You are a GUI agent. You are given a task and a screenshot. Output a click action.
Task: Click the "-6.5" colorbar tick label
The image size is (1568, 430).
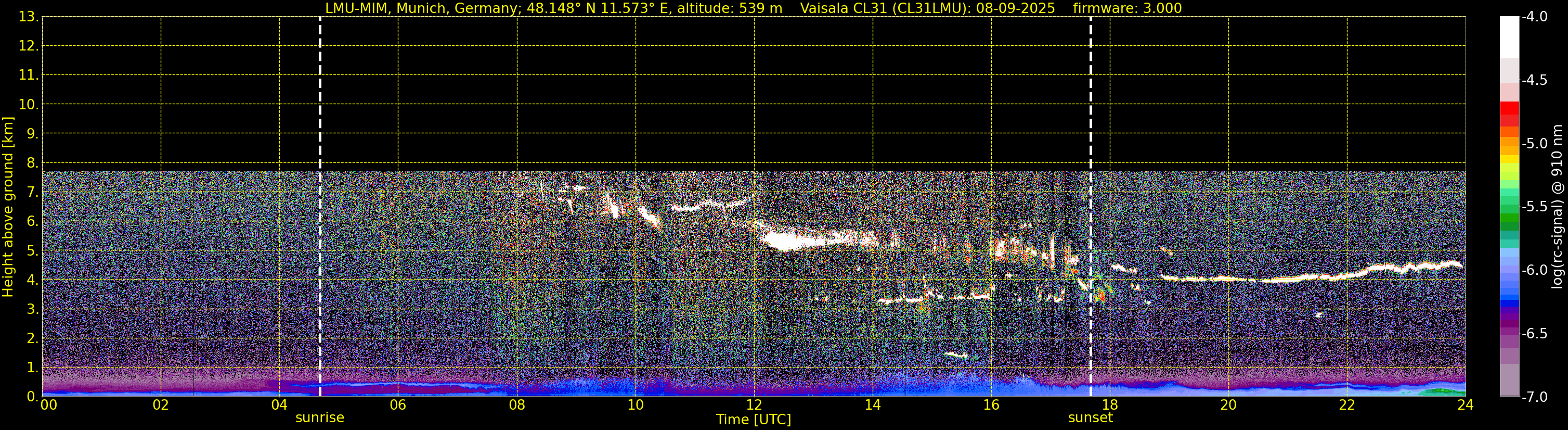point(1534,334)
